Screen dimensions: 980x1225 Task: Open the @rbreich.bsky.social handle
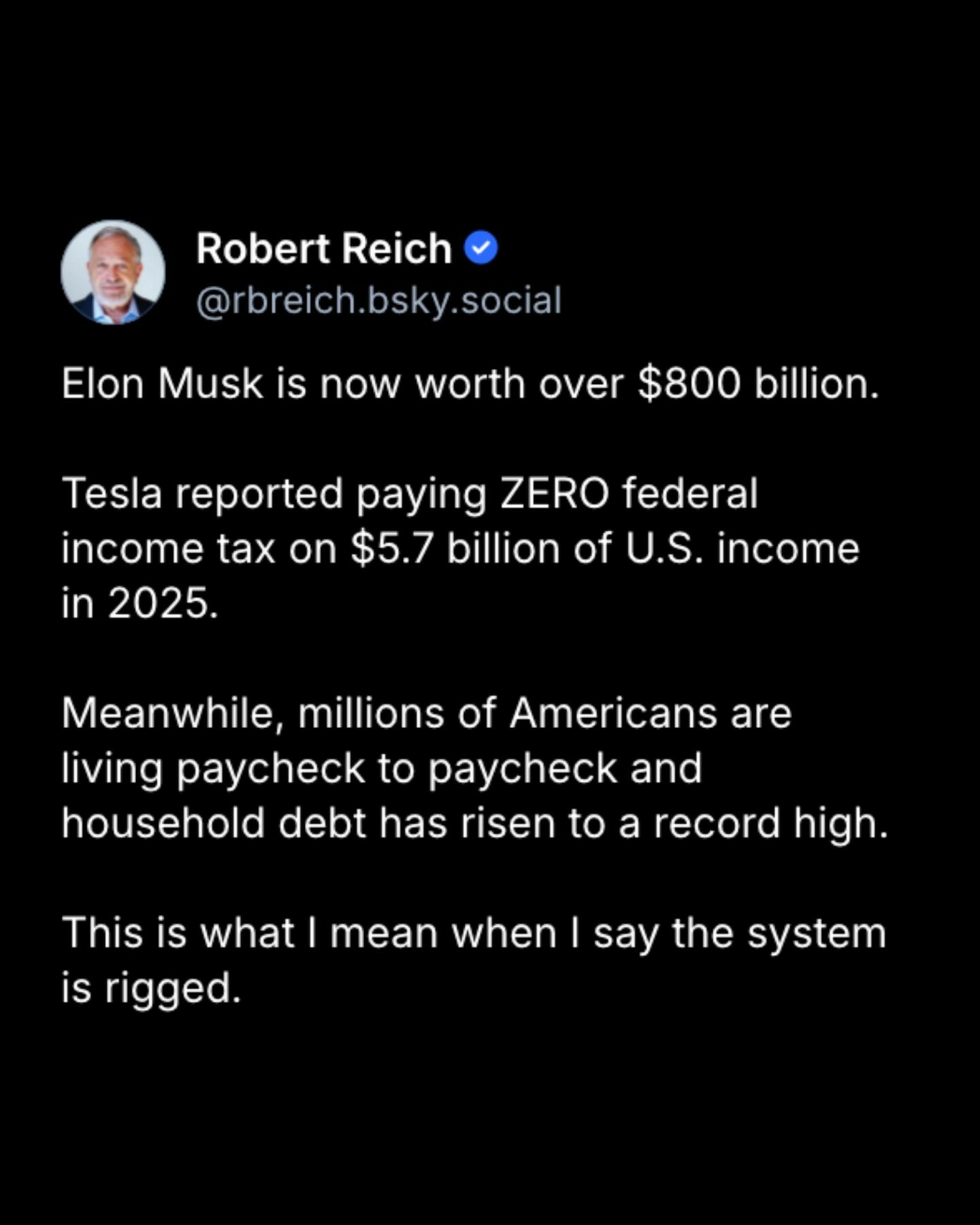(378, 301)
